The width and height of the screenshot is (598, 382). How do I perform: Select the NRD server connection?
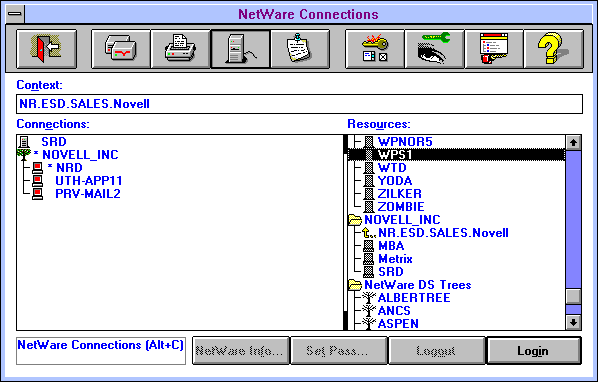tap(69, 168)
